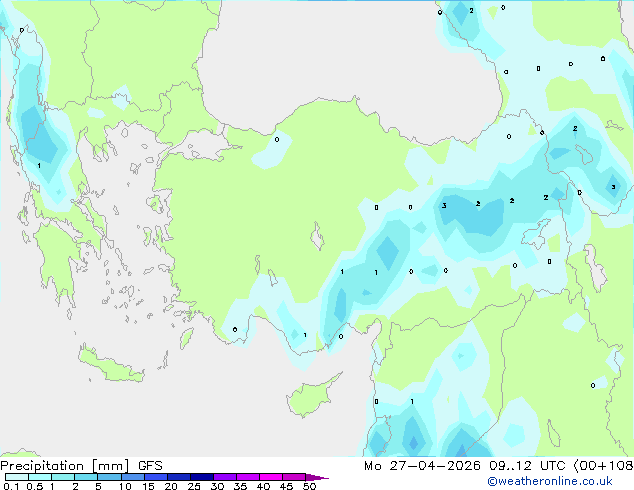
Task: Click the "45" legend scale label
Action: click(x=286, y=486)
